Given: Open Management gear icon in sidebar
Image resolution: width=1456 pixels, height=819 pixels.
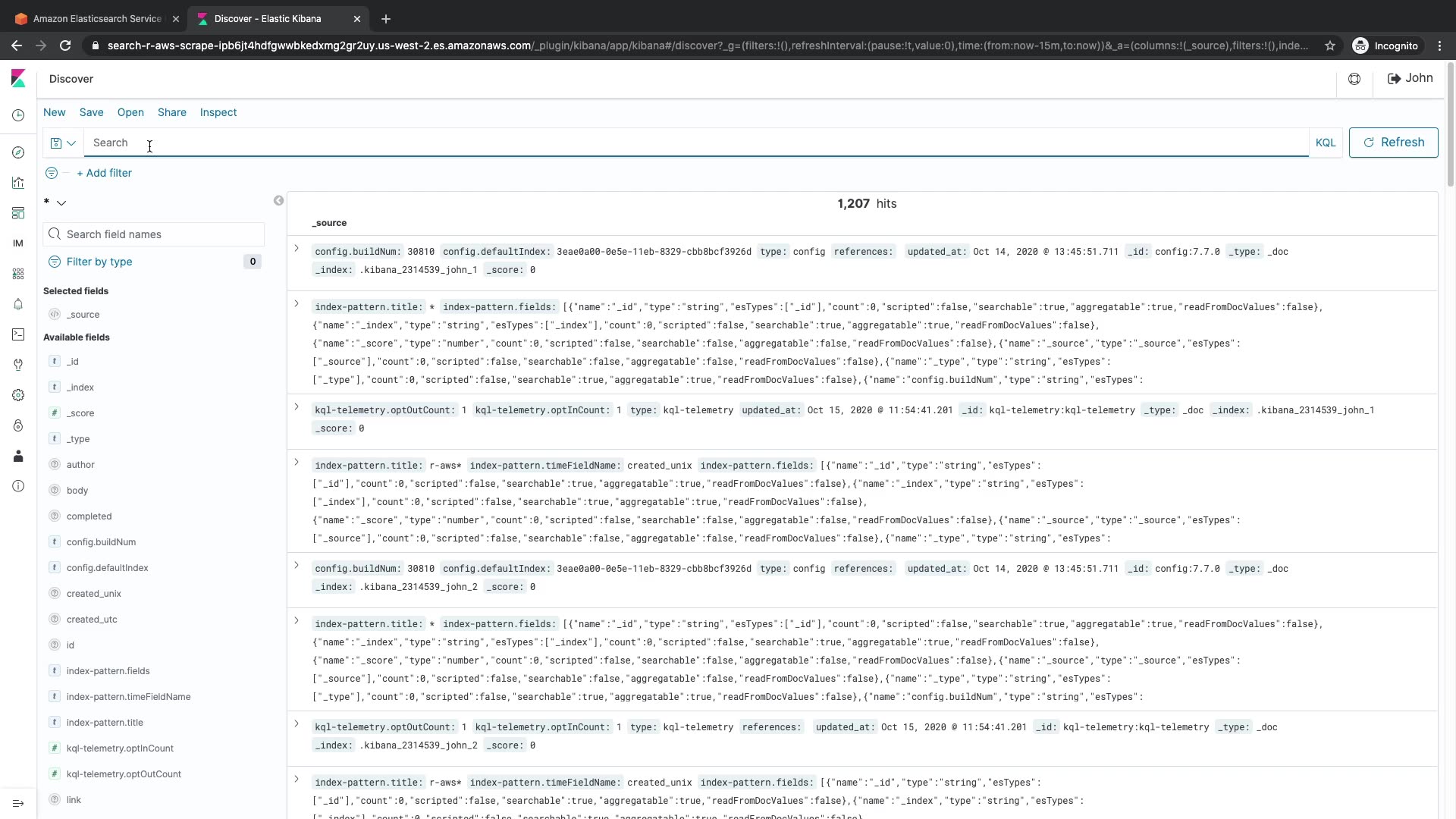Looking at the screenshot, I should (18, 395).
